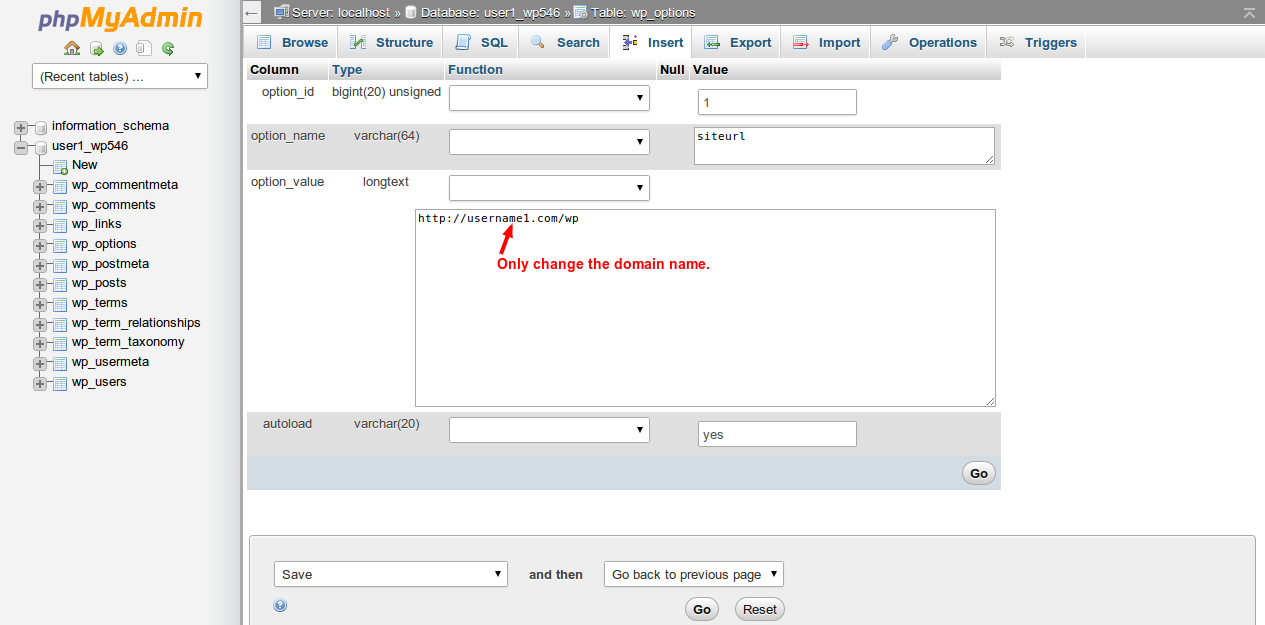Open the 'Go back to previous page' dropdown
The width and height of the screenshot is (1265, 625).
693,574
